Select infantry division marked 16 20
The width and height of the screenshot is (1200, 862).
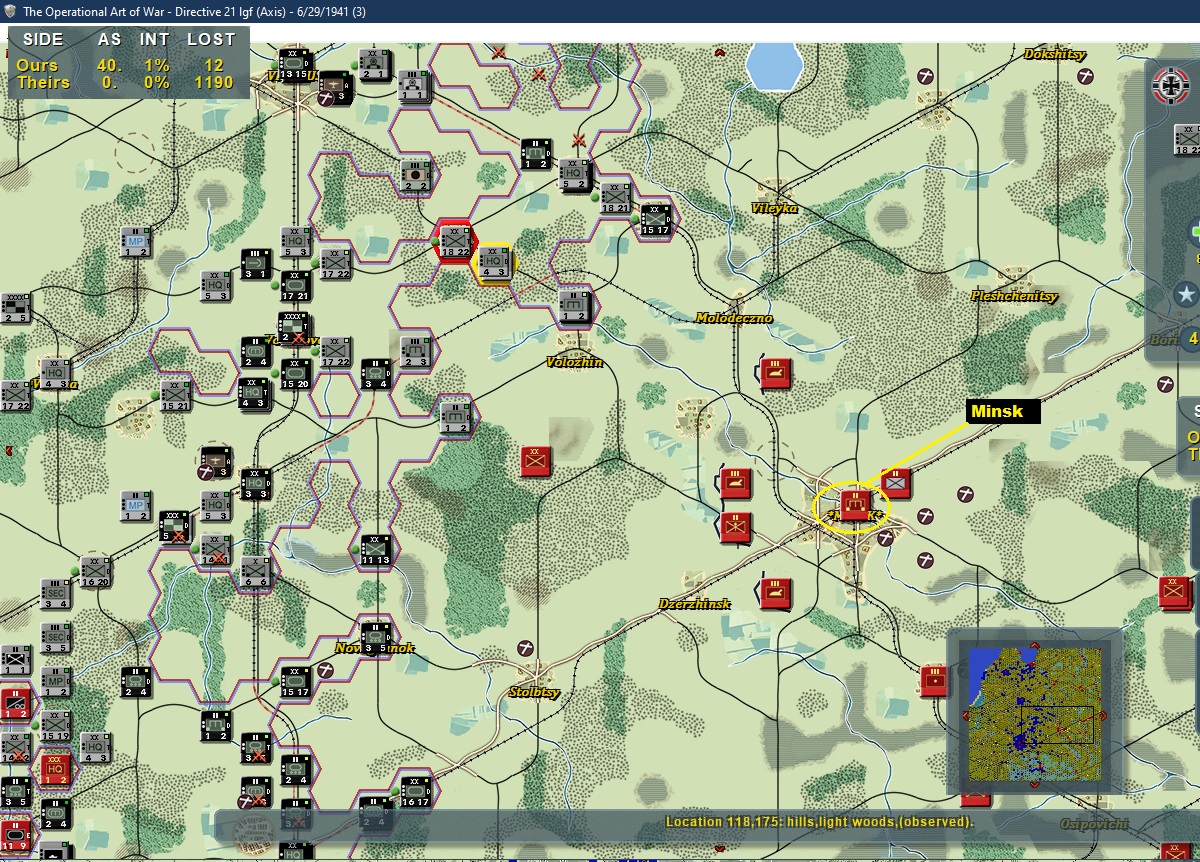(x=96, y=573)
